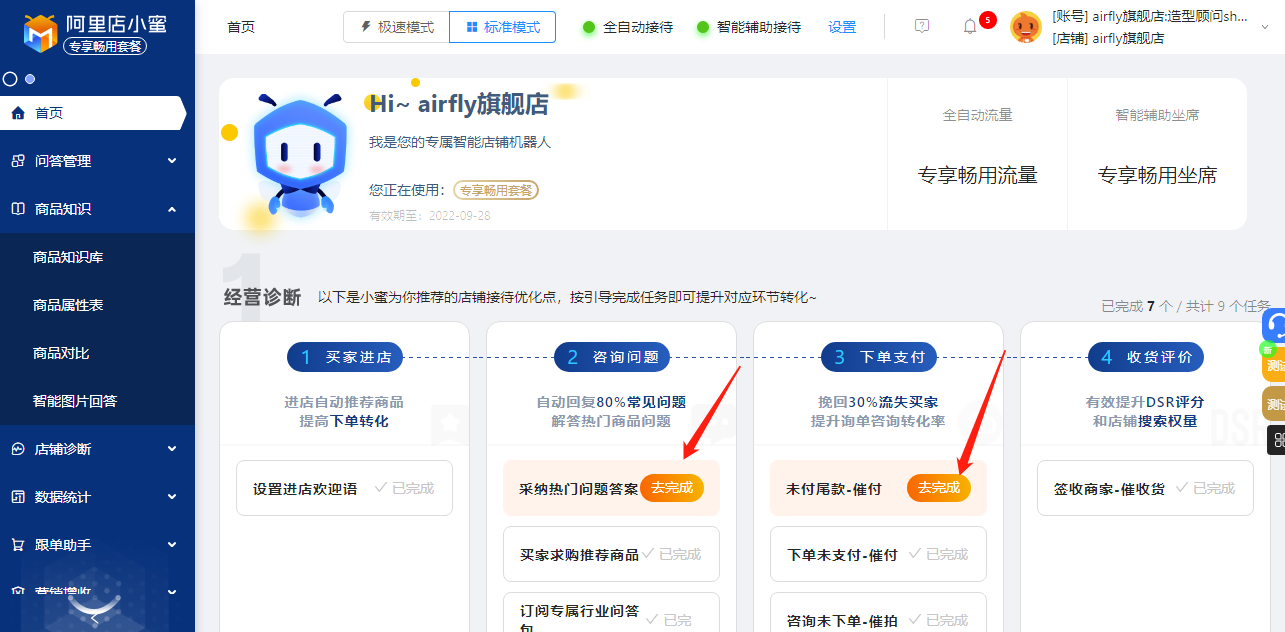The image size is (1285, 632).
Task: Open the 下单未支付-催付 task
Action: click(878, 554)
